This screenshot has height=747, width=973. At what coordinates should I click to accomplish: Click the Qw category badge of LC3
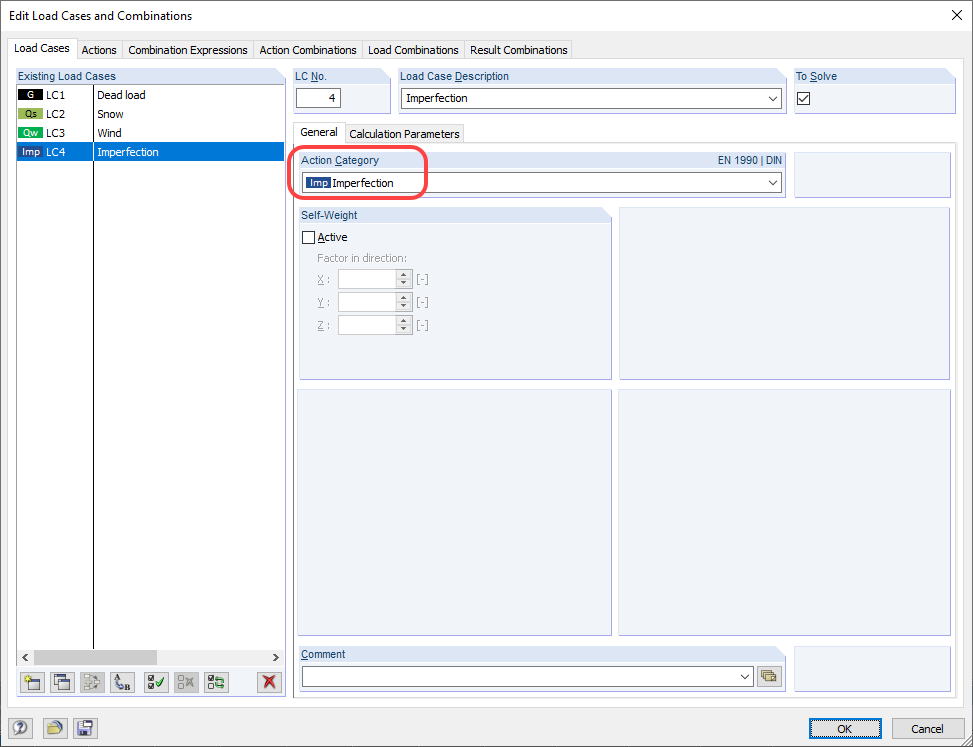coord(30,133)
